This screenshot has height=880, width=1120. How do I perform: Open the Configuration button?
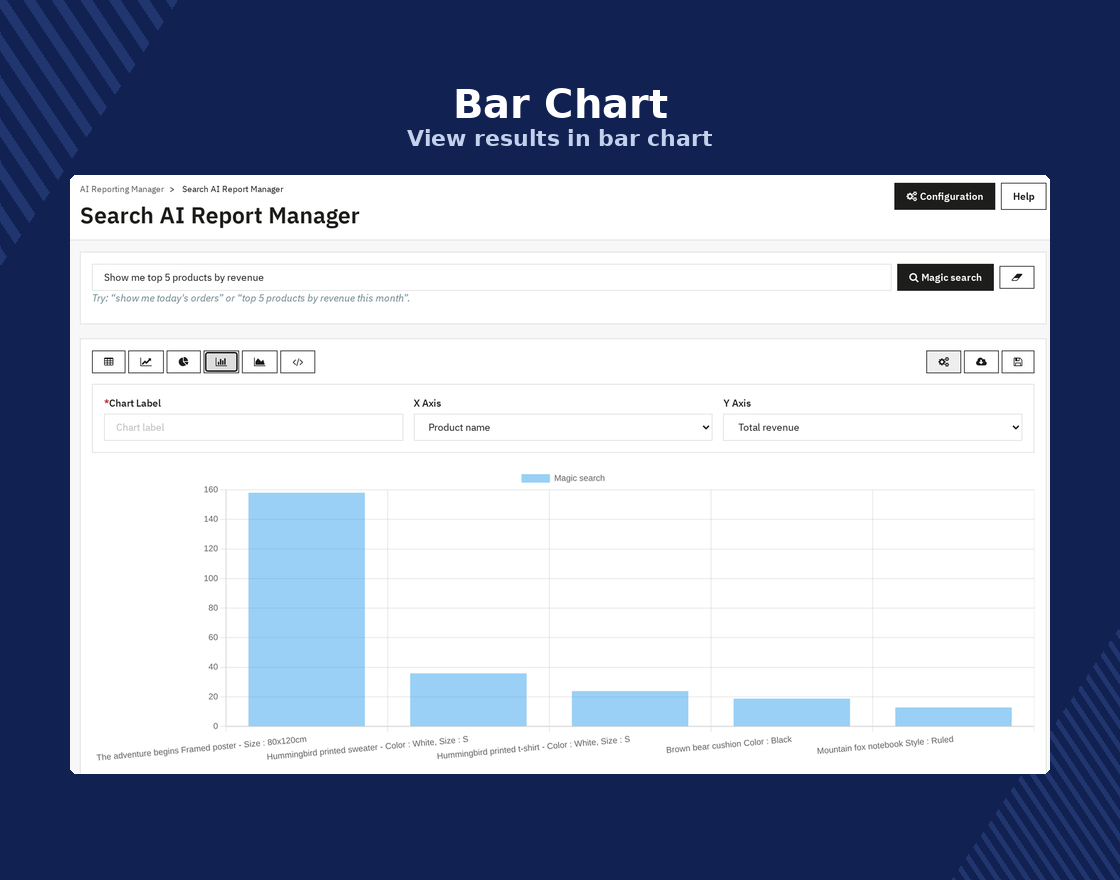coord(944,196)
